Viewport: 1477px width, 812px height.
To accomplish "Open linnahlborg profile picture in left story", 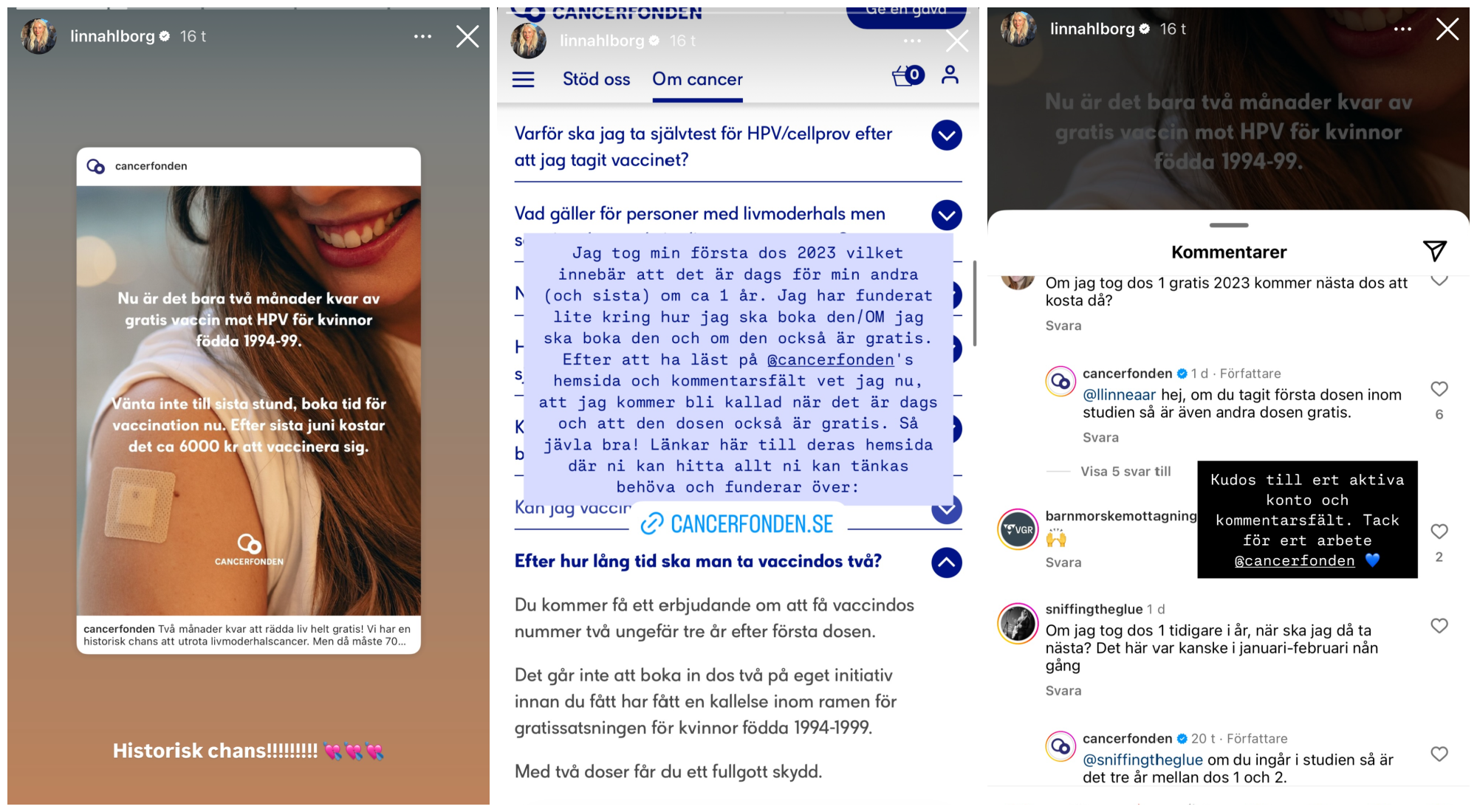I will point(38,36).
